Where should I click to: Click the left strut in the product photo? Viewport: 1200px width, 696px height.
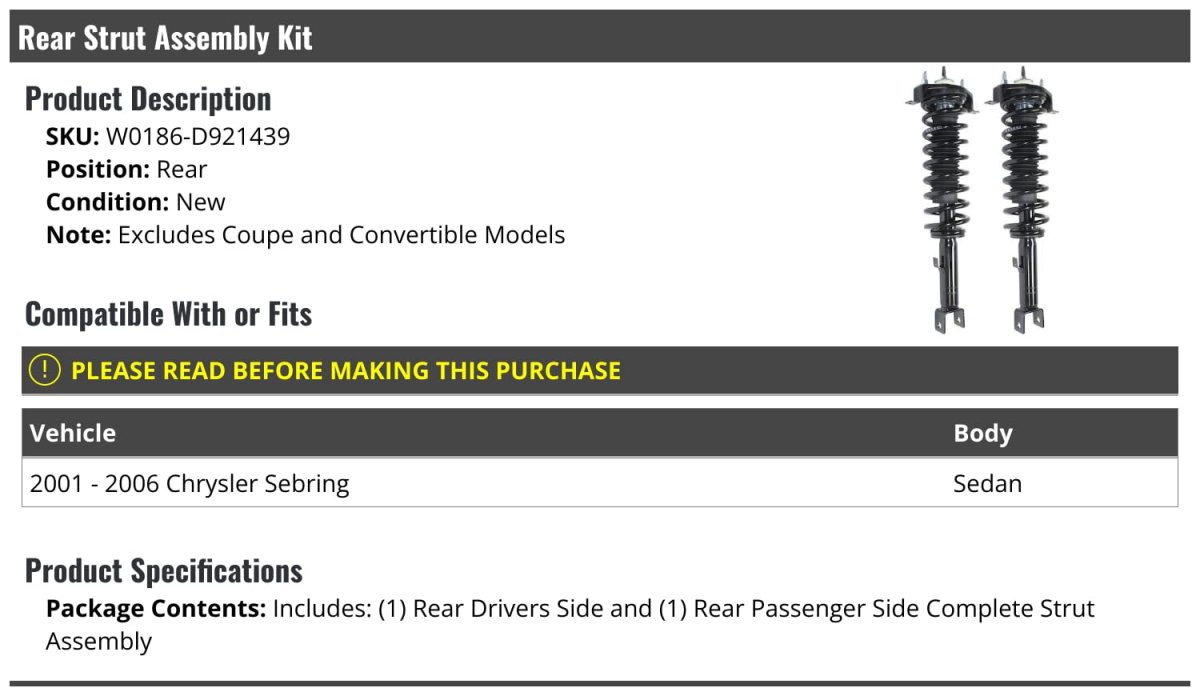[940, 200]
